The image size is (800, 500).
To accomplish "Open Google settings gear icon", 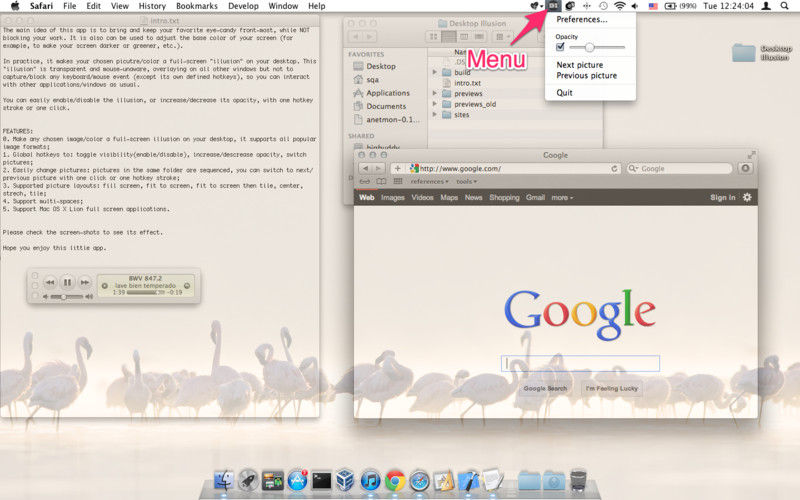I will [747, 197].
